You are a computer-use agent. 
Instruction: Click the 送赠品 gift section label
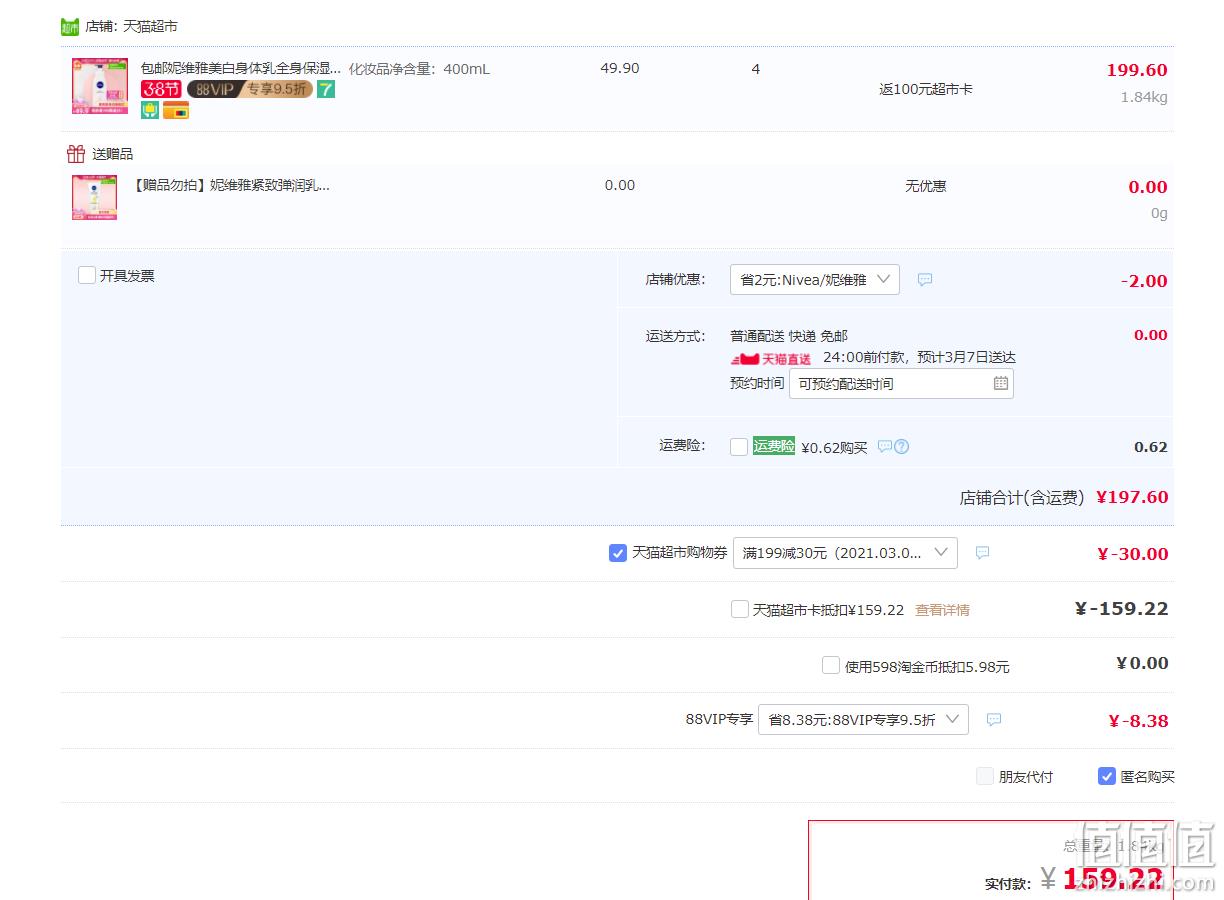(x=112, y=154)
